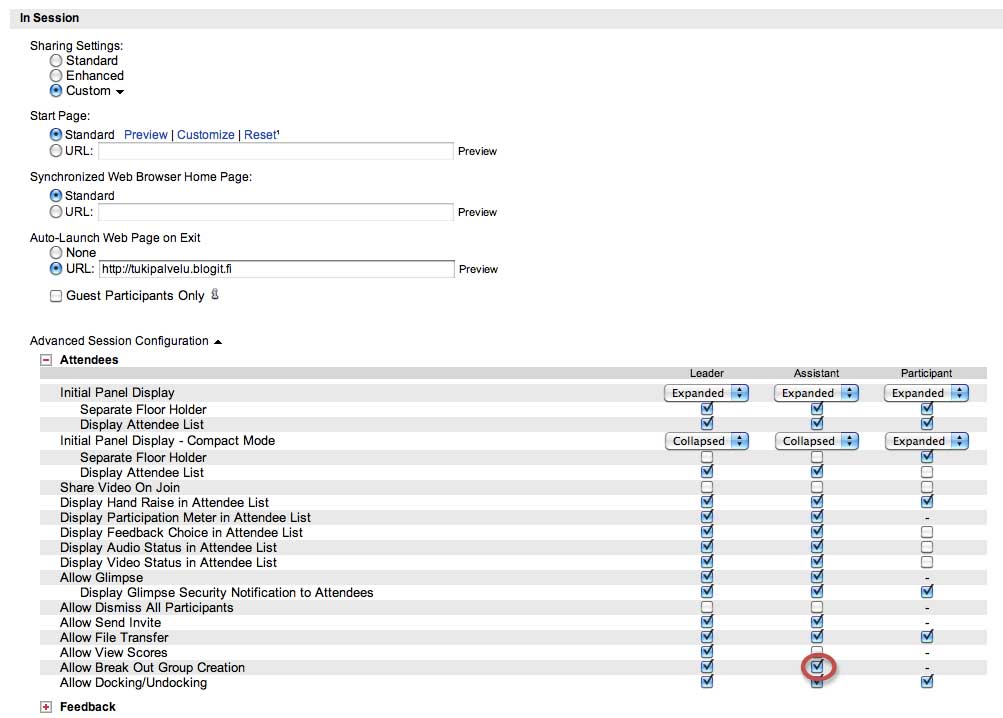The width and height of the screenshot is (1003, 718).
Task: Click the Auto-Launch URL text field
Action: click(x=276, y=269)
